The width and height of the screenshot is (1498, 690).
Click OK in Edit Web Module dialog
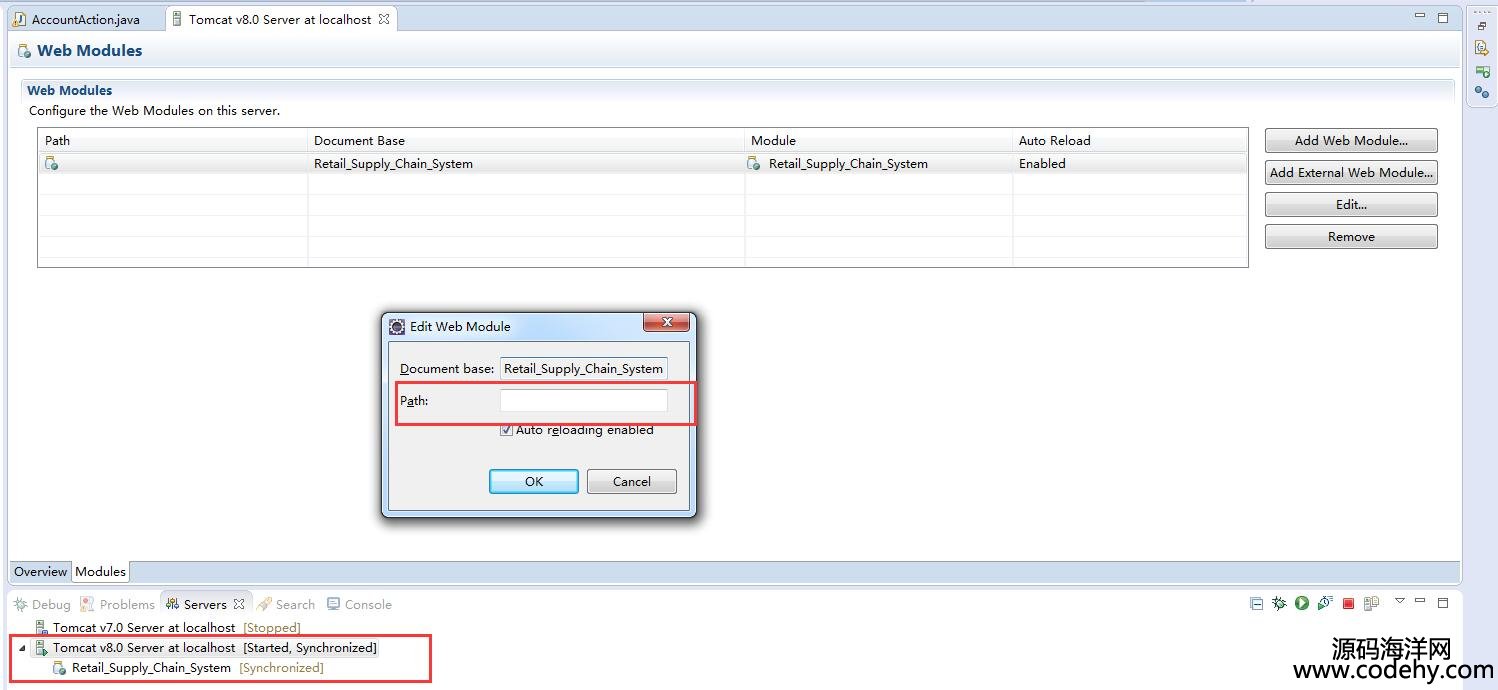[x=533, y=481]
